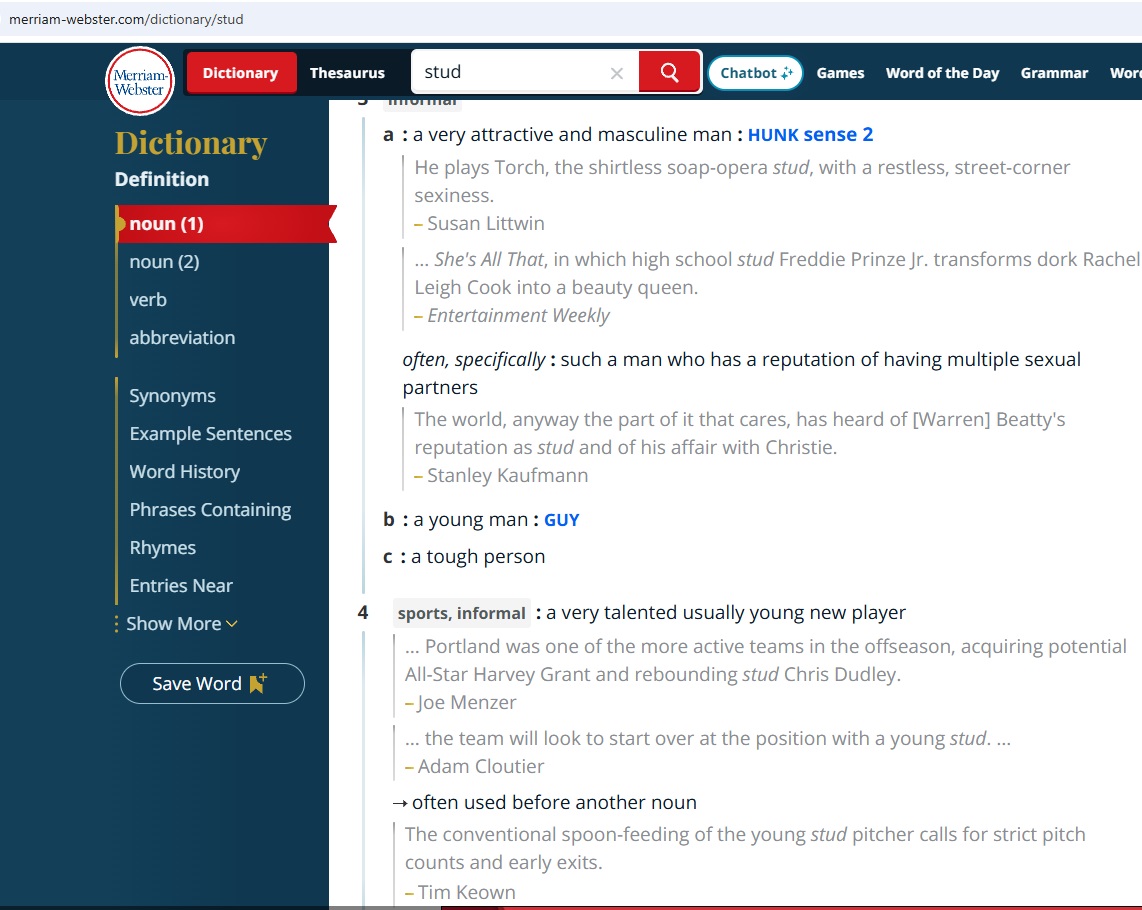Click the browser address bar URL
1142x910 pixels.
point(126,19)
